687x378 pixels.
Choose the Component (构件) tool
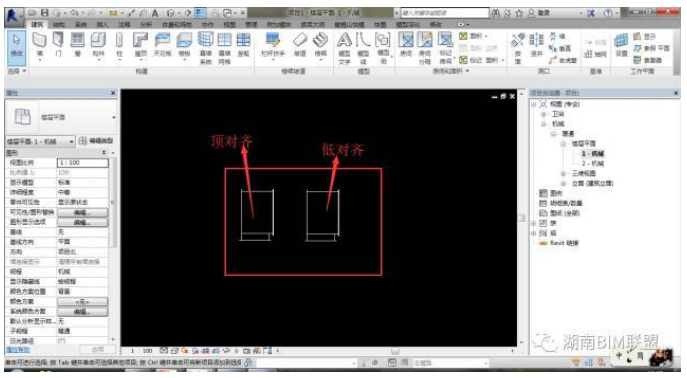coord(98,45)
